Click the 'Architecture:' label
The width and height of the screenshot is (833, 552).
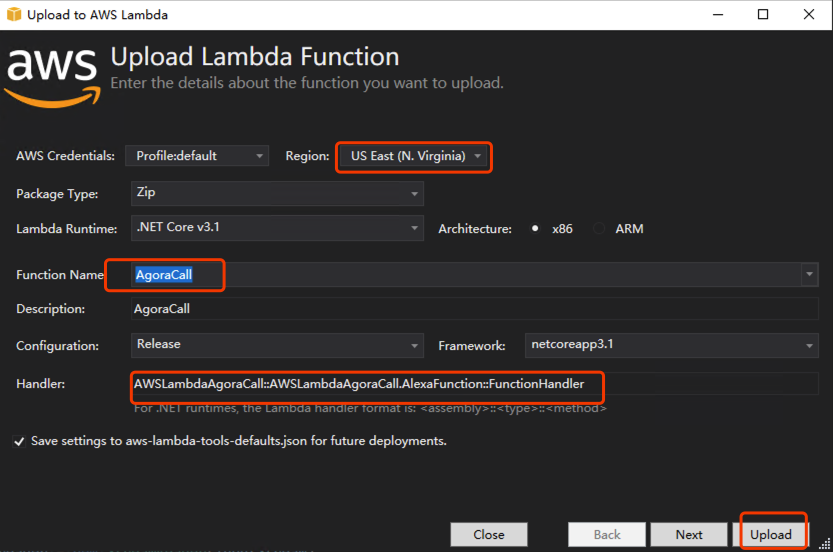tap(475, 229)
